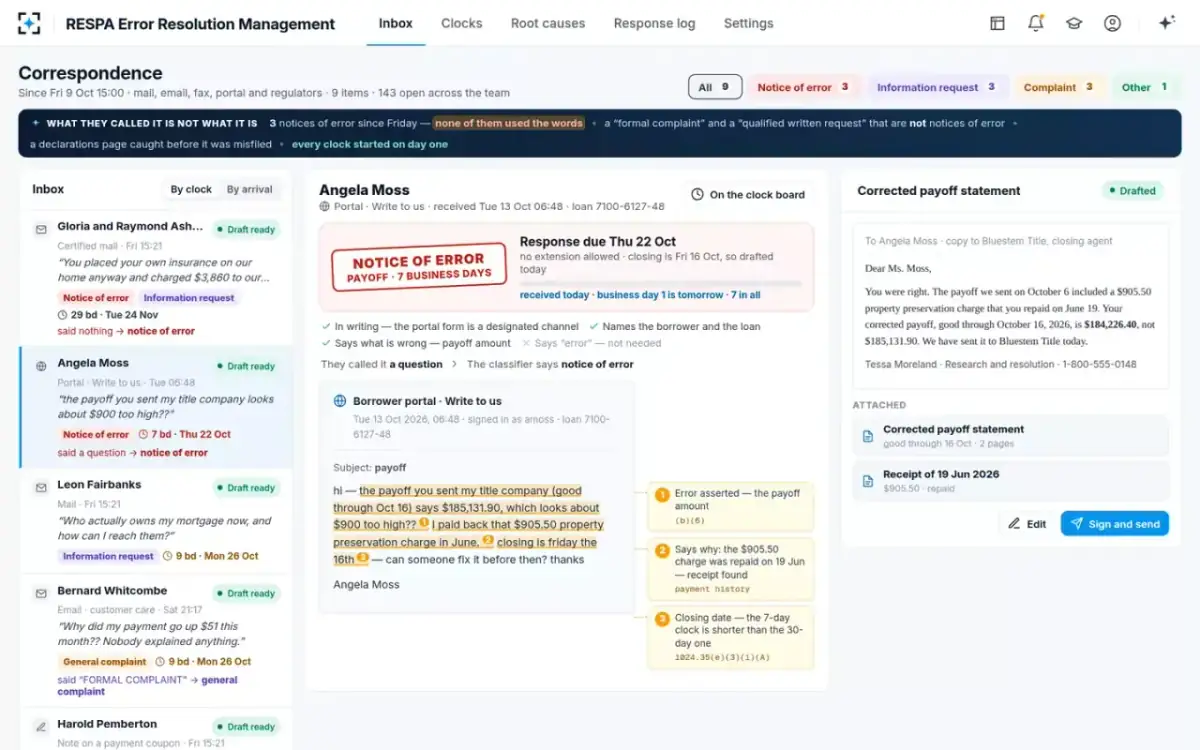The height and width of the screenshot is (750, 1200).
Task: Filter by Complaint 3
Action: pyautogui.click(x=1059, y=87)
